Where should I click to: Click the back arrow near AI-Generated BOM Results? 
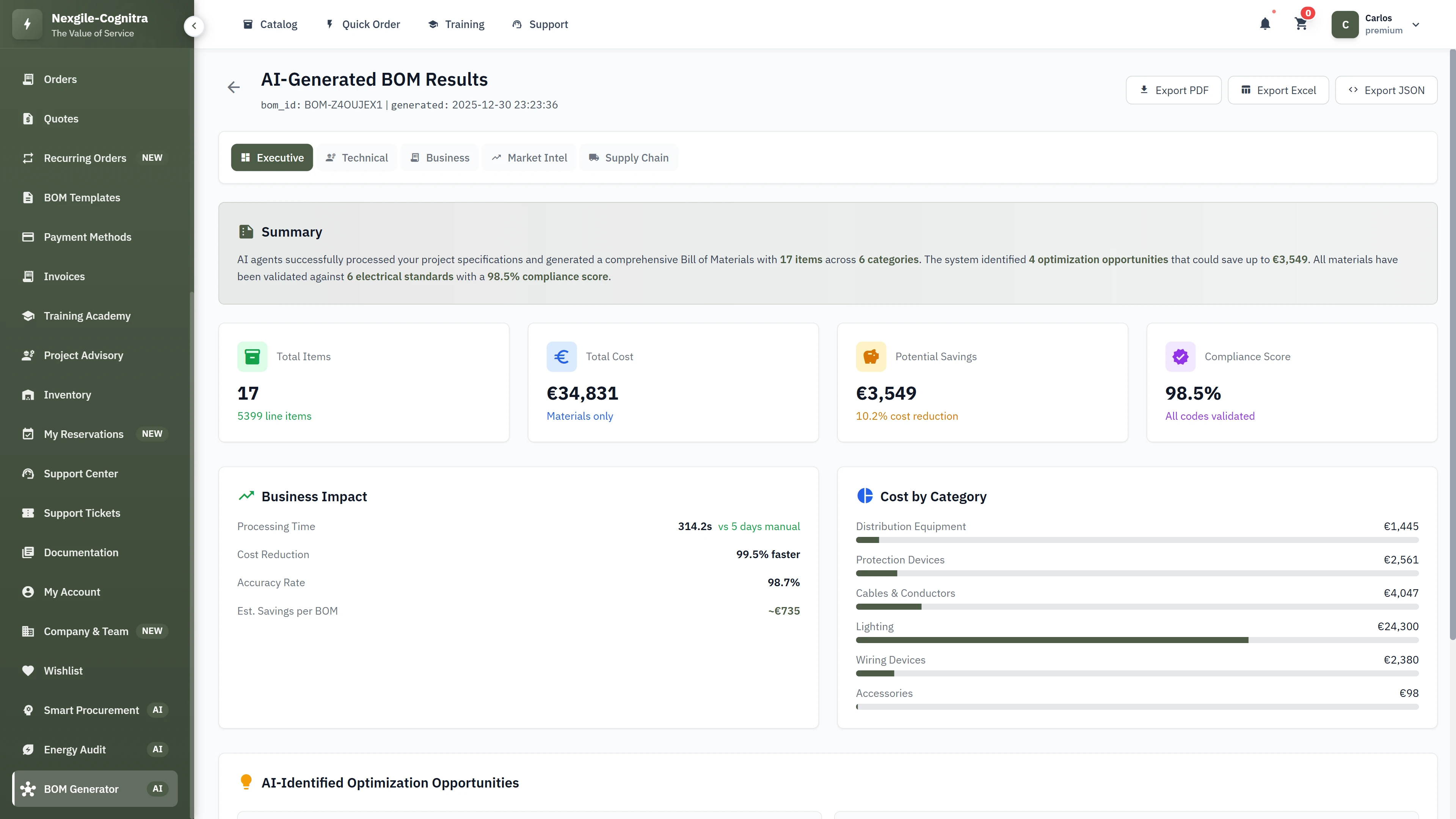click(234, 87)
